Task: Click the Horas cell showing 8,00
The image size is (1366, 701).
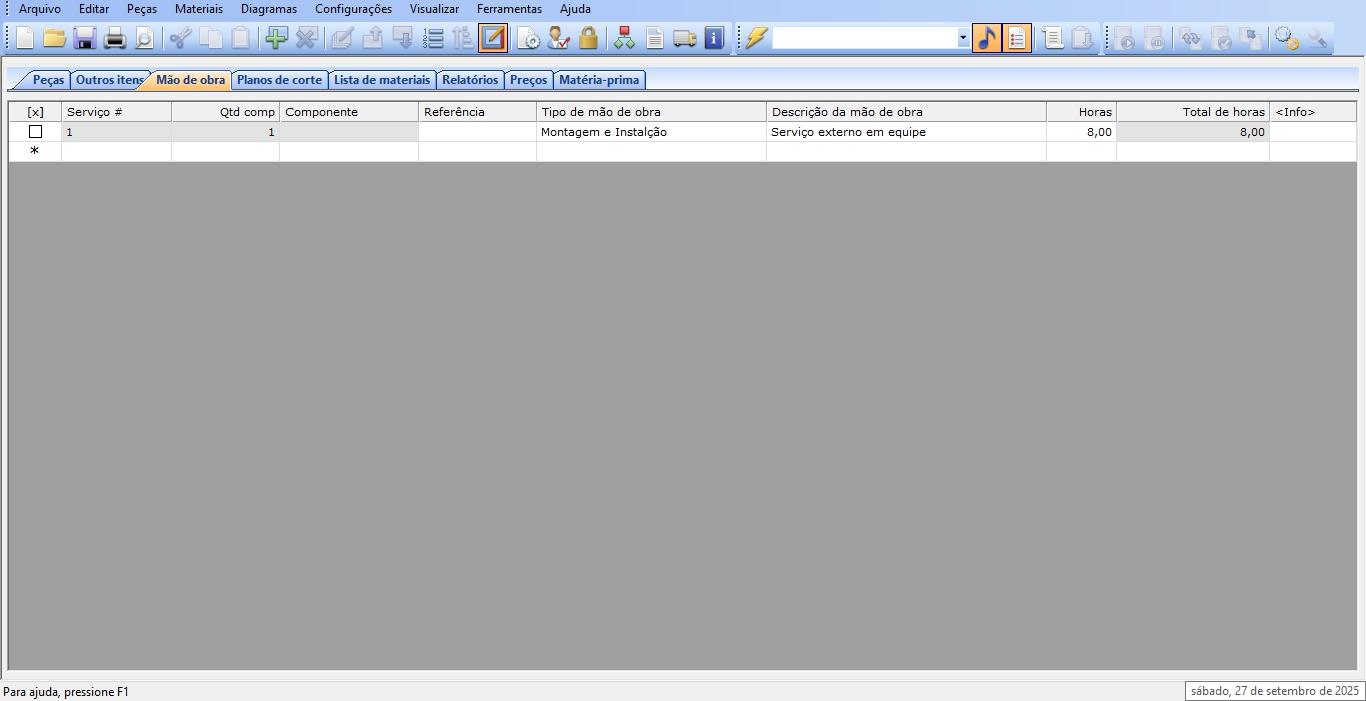Action: [x=1081, y=132]
